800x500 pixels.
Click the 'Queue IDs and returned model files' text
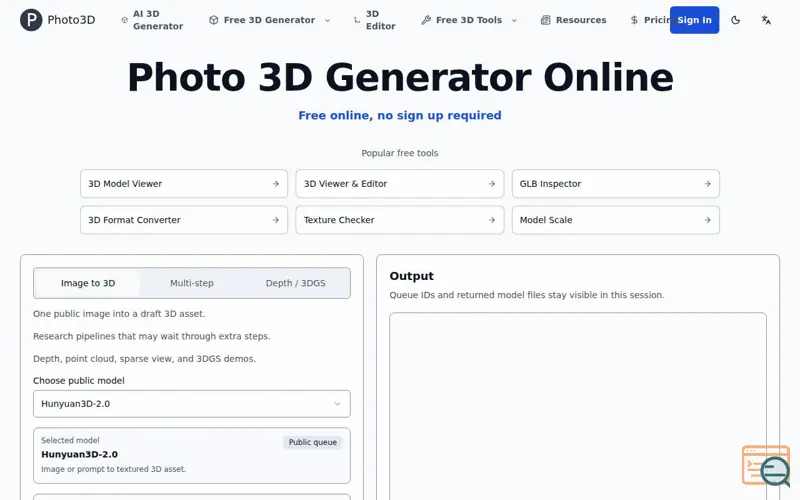pyautogui.click(x=527, y=295)
